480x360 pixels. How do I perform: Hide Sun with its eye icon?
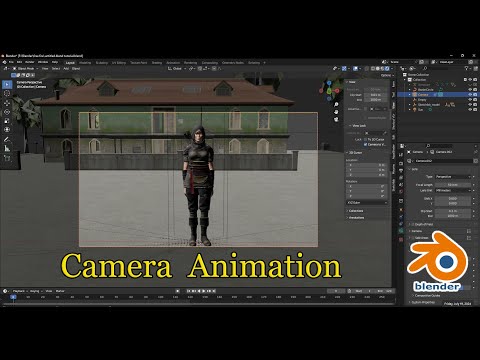[x=470, y=109]
